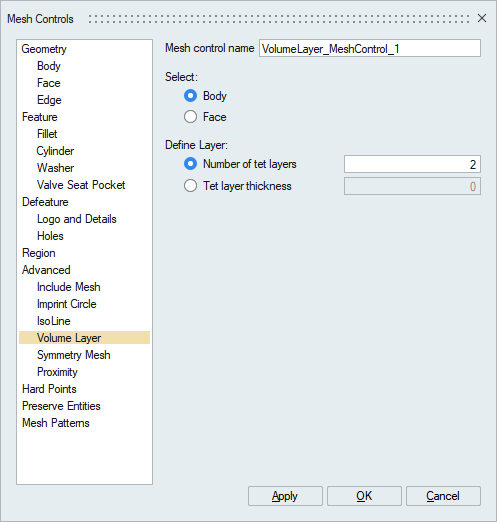
Task: Select Number of tet layers option
Action: coord(190,164)
